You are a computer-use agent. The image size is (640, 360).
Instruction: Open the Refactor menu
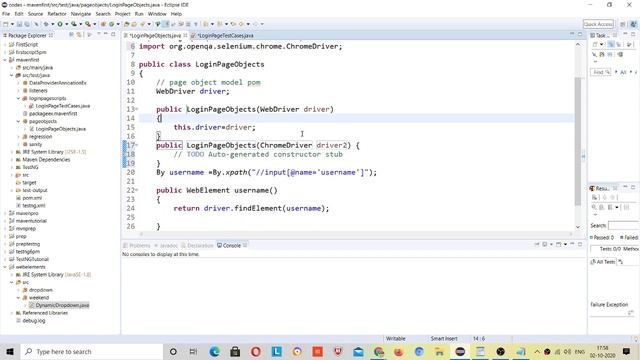(57, 14)
